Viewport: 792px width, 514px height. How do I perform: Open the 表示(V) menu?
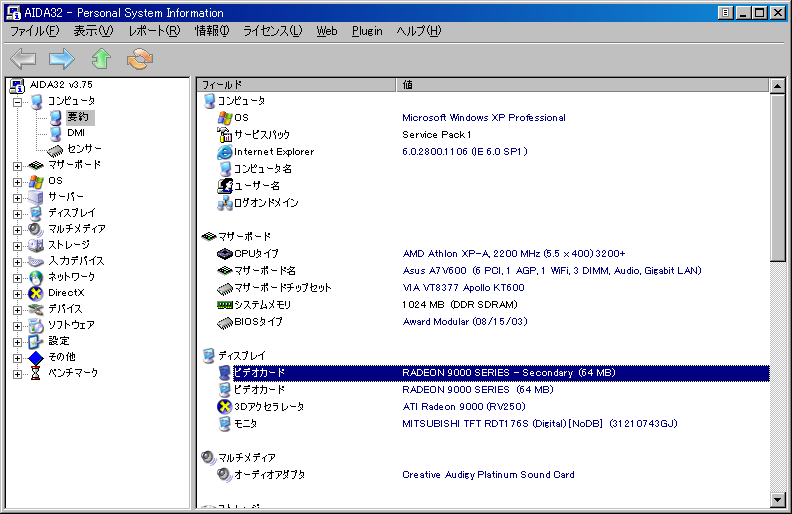[x=93, y=31]
